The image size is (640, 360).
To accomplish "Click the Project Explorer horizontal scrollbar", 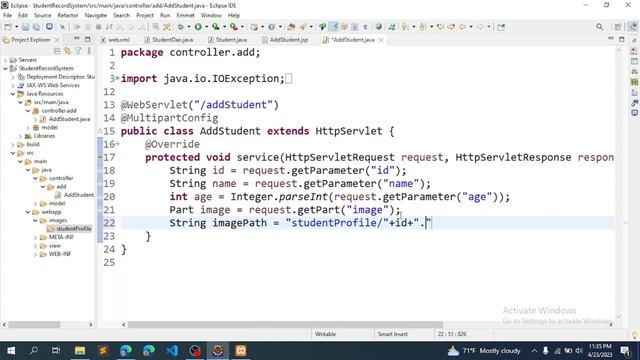I will 34,324.
